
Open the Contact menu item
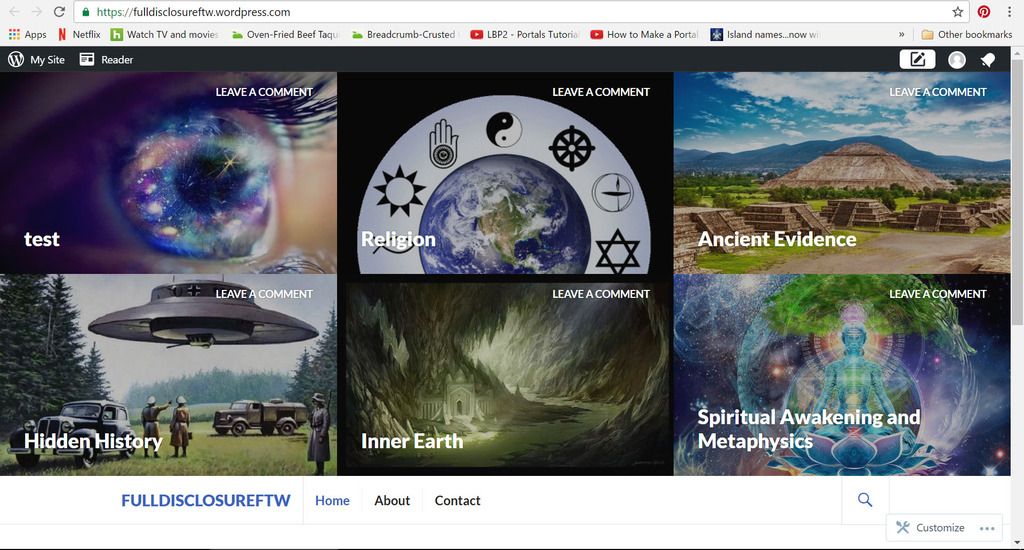point(457,500)
